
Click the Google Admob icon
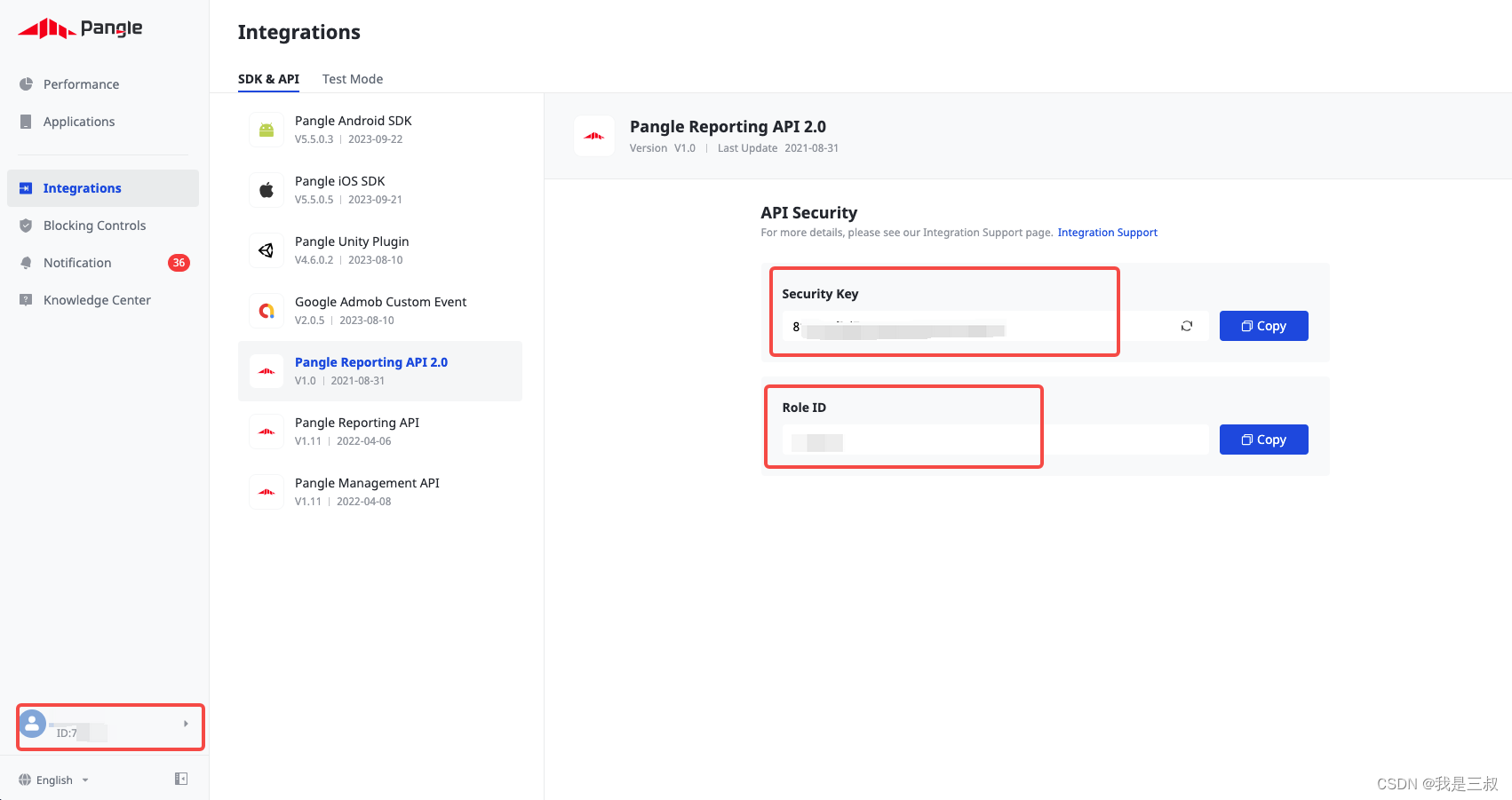[267, 311]
